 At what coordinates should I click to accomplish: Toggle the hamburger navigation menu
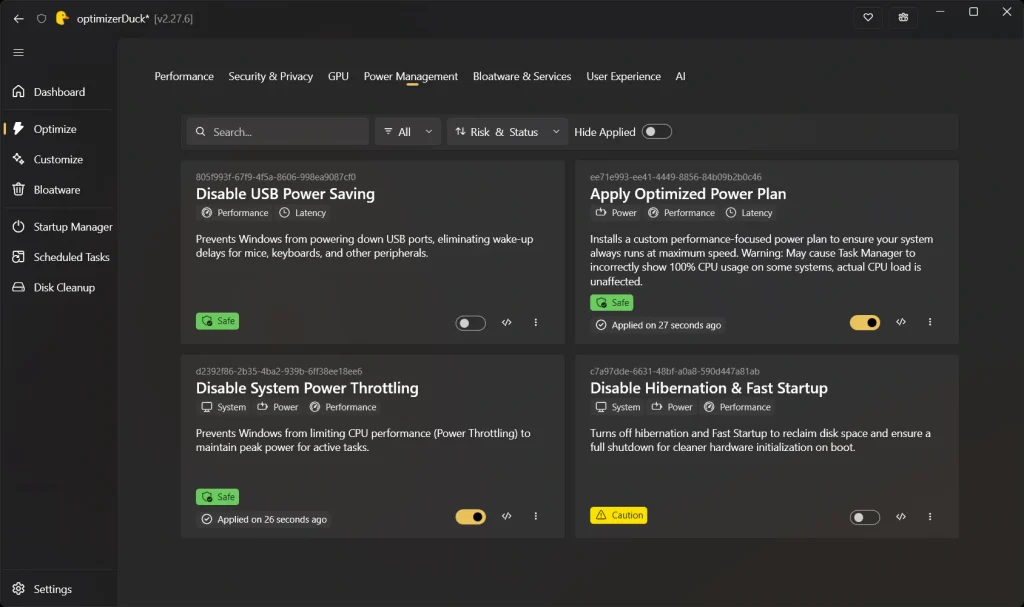pyautogui.click(x=18, y=52)
